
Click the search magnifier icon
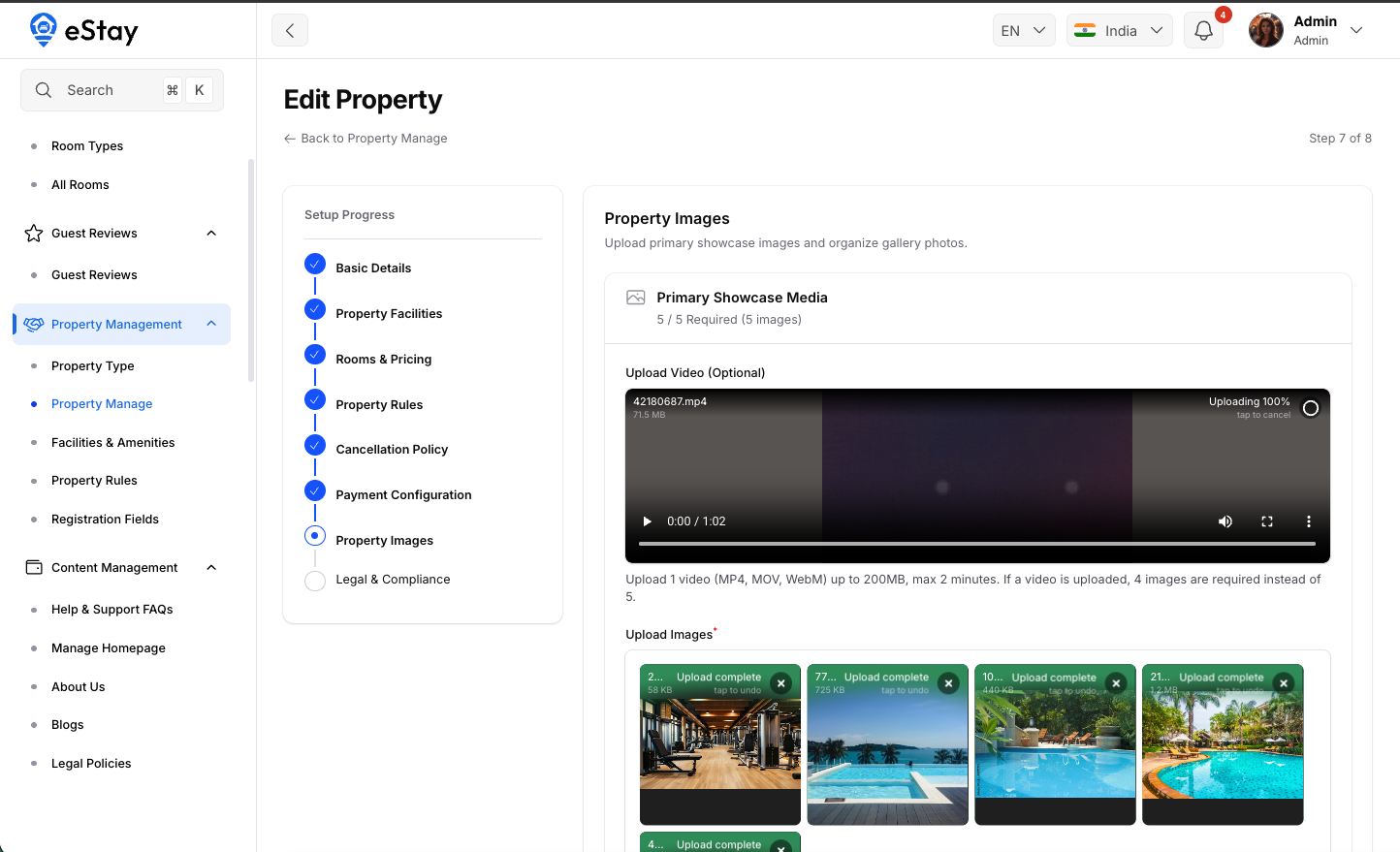(44, 90)
